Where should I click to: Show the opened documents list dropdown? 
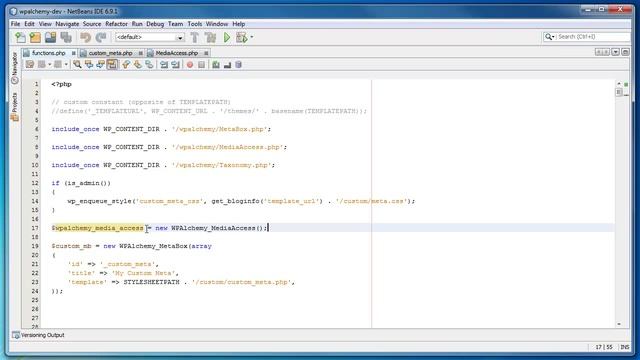[615, 52]
